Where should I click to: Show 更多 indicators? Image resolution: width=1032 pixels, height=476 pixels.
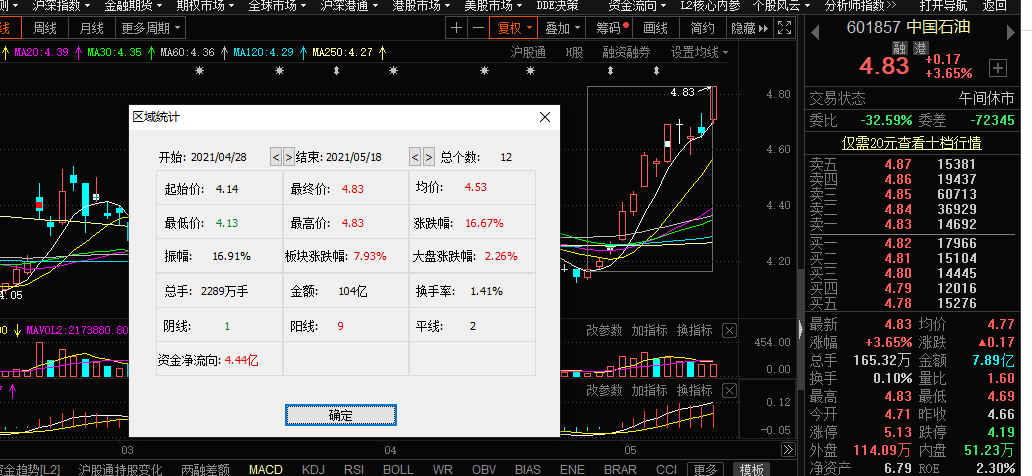(705, 469)
